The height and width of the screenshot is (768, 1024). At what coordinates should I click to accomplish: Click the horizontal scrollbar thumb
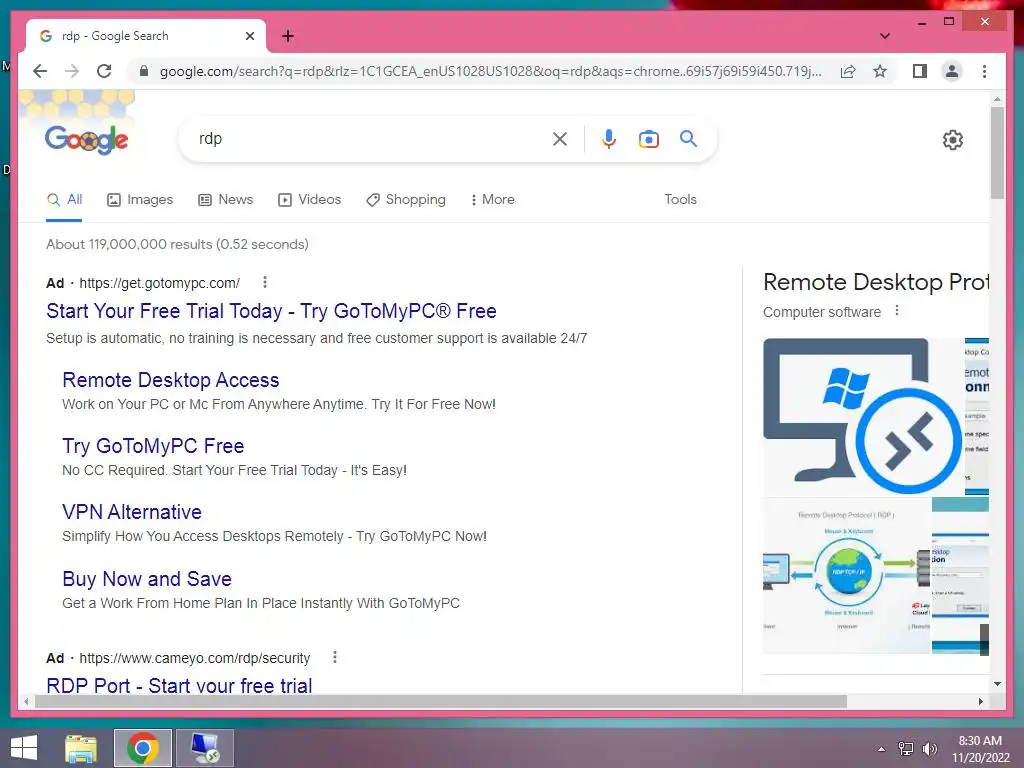click(441, 701)
